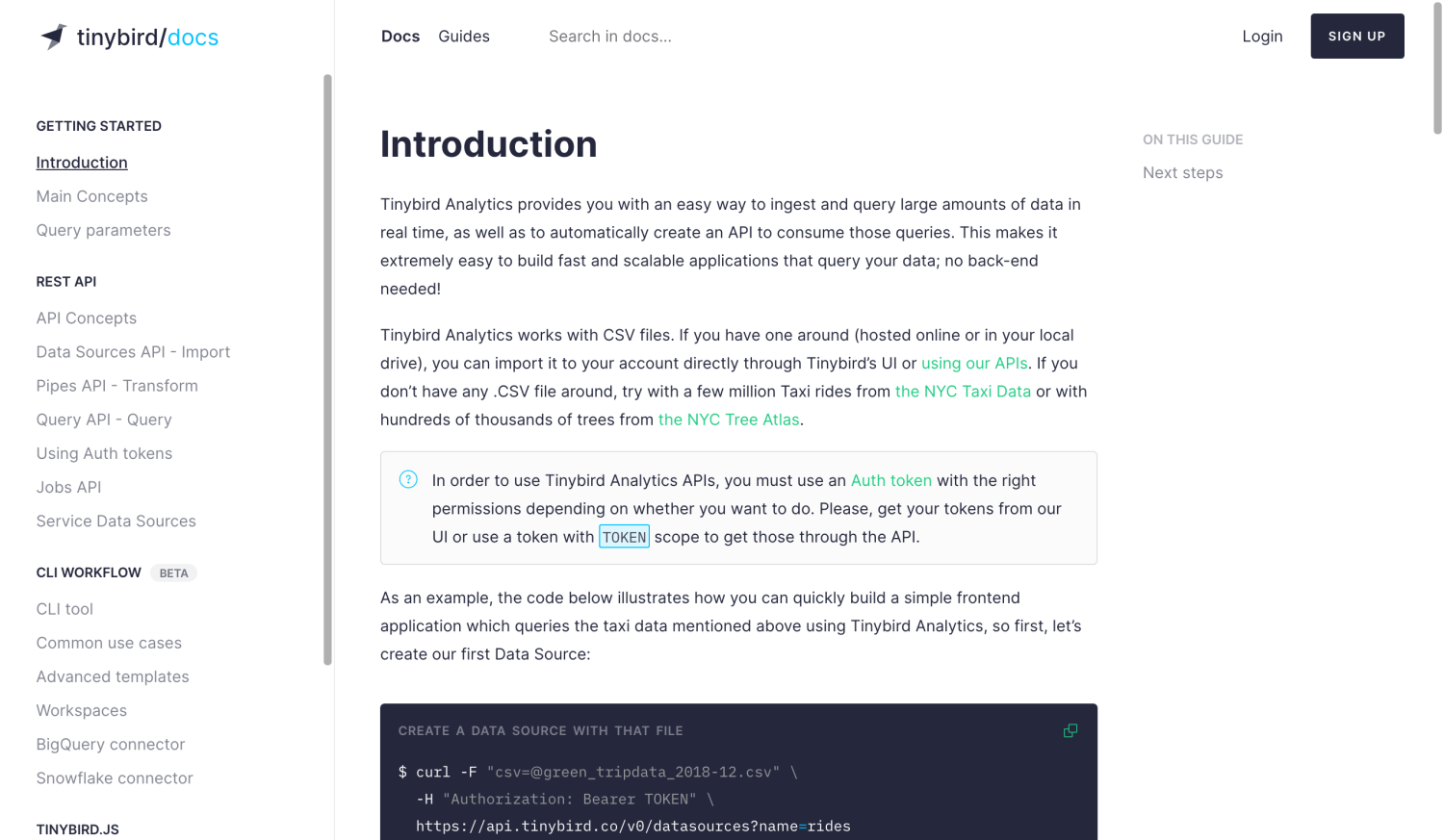The width and height of the screenshot is (1444, 840).
Task: Click the Tinybird paper-plane logo
Action: [x=55, y=36]
